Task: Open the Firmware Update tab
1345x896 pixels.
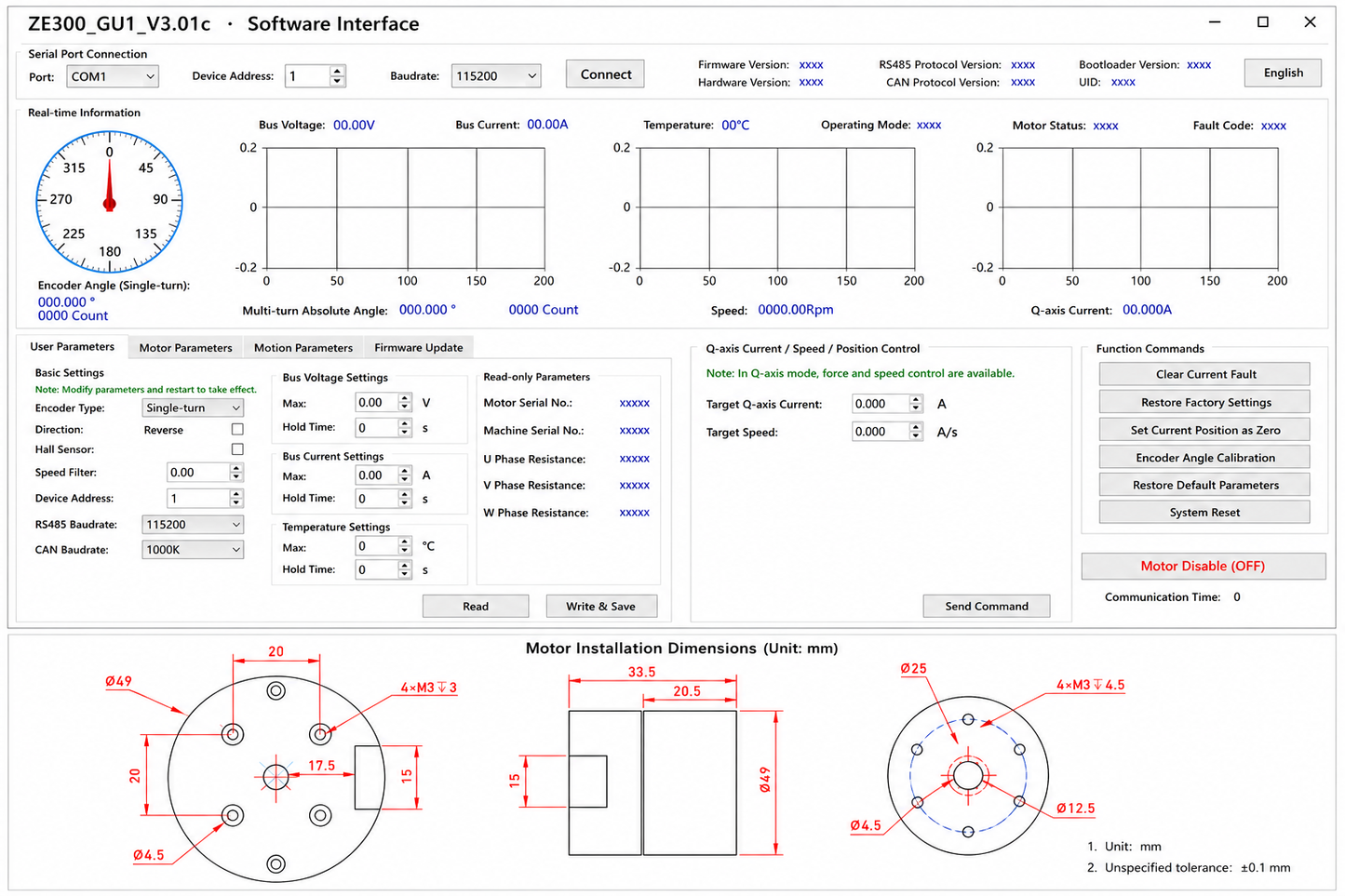Action: pyautogui.click(x=418, y=347)
